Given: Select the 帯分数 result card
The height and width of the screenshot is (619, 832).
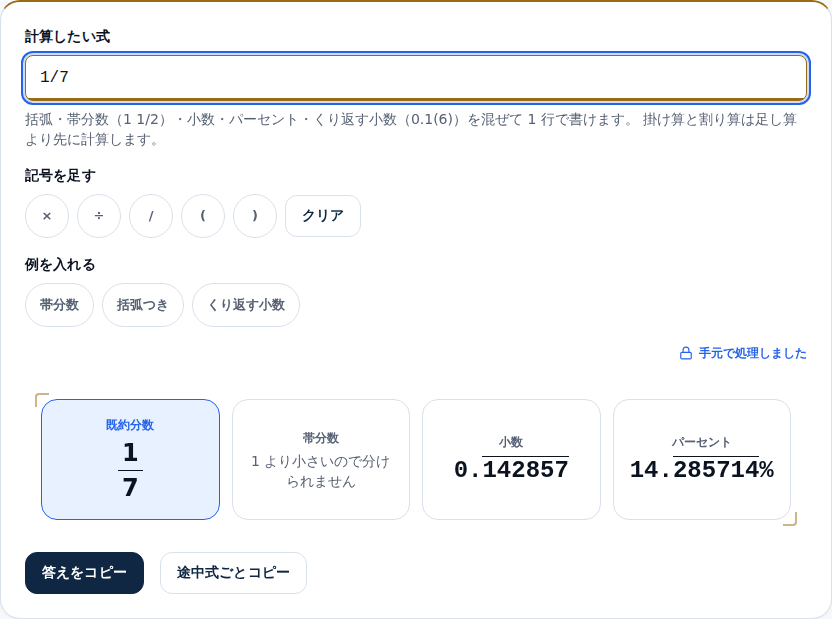Looking at the screenshot, I should 321,459.
